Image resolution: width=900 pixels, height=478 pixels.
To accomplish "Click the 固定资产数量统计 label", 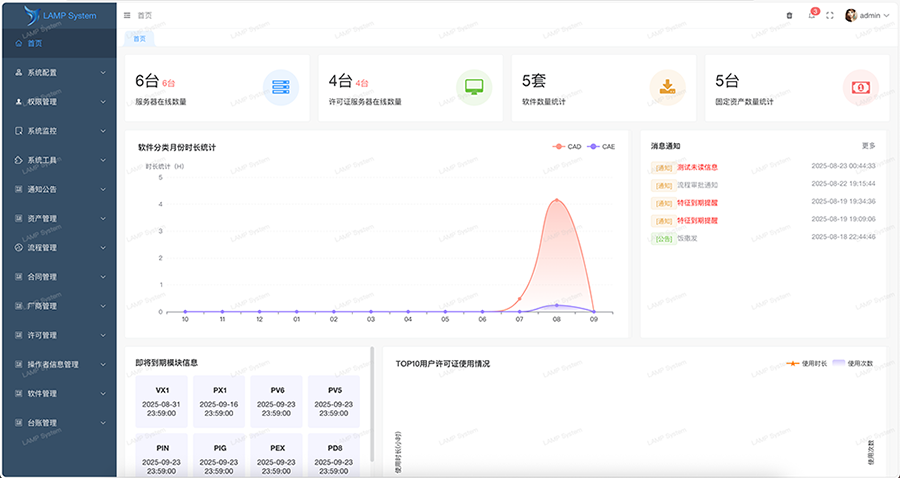I will point(744,102).
